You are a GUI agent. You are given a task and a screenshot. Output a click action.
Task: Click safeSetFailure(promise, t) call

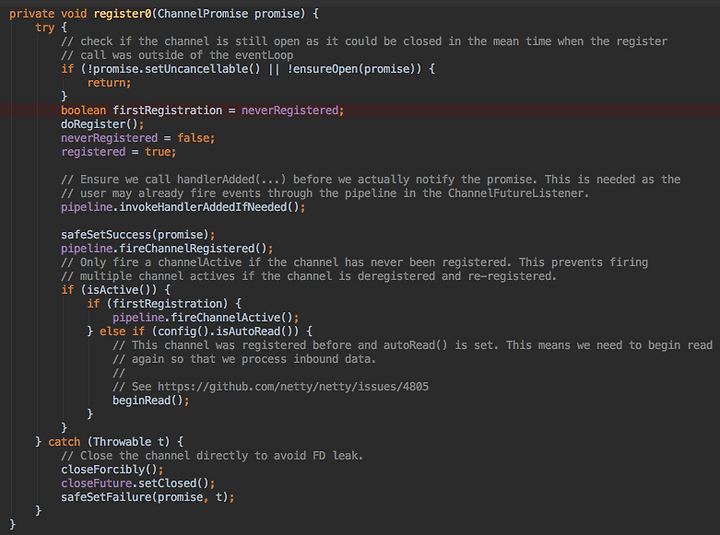tap(147, 497)
